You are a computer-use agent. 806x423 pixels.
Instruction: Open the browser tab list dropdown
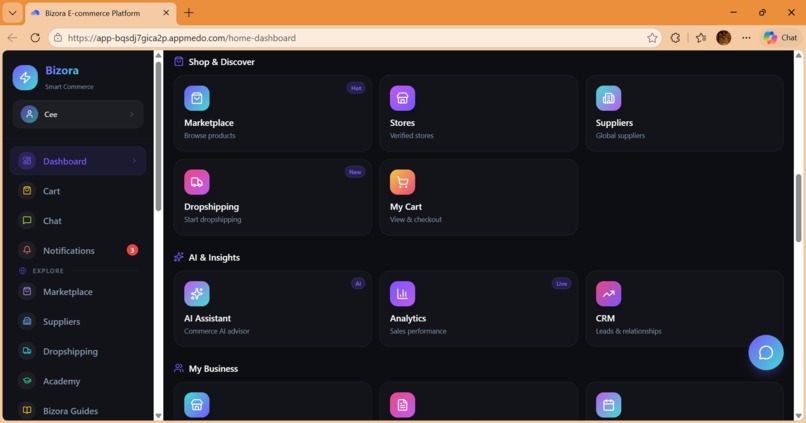coord(12,13)
